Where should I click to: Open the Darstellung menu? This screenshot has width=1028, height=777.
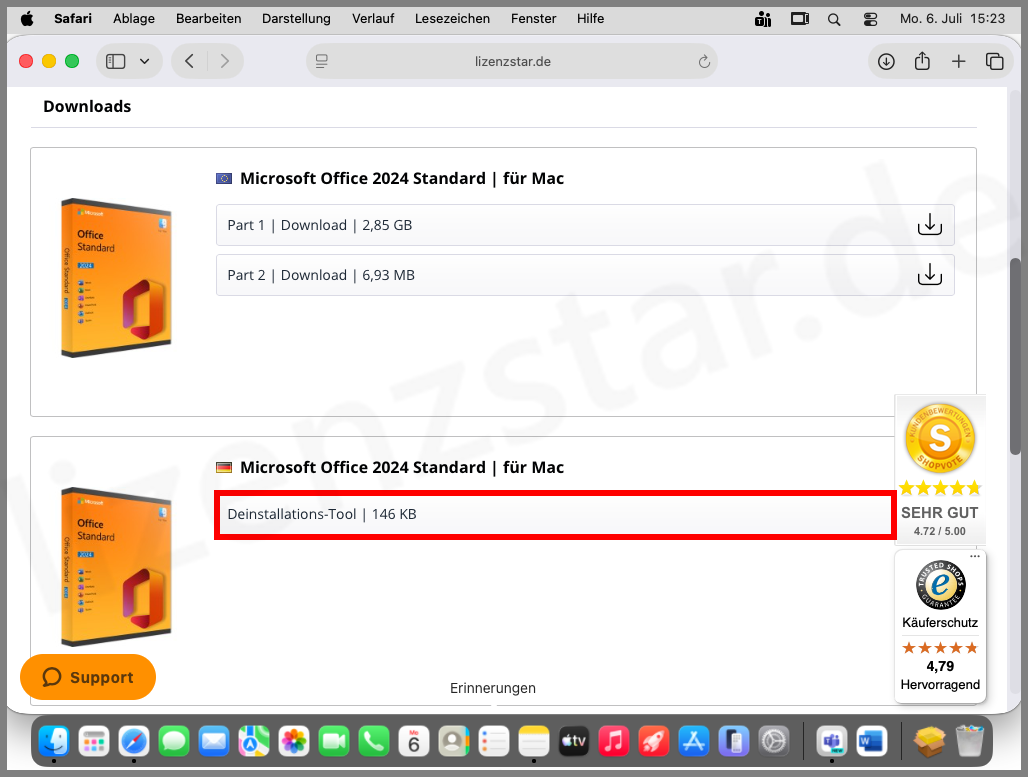point(296,18)
